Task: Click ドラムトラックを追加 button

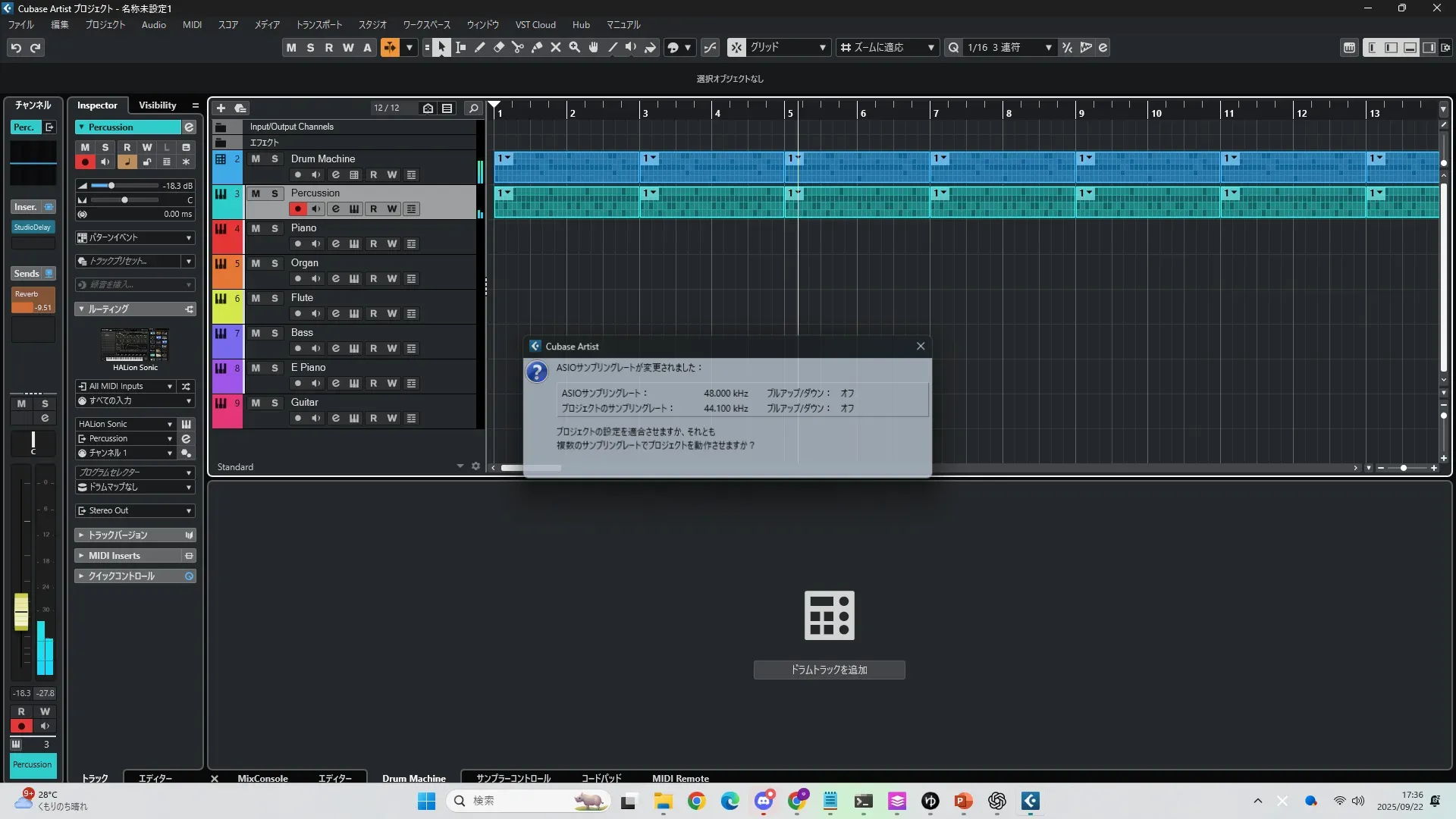Action: [x=829, y=670]
